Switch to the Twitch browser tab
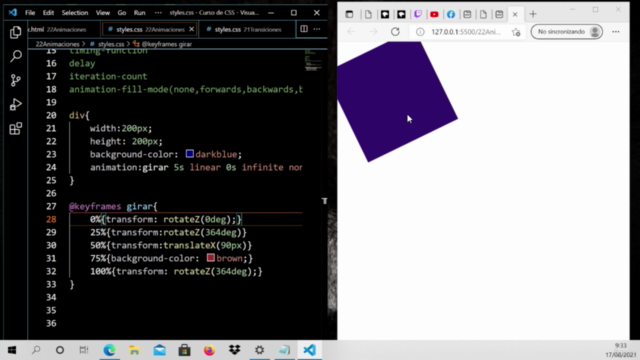 click(x=418, y=14)
